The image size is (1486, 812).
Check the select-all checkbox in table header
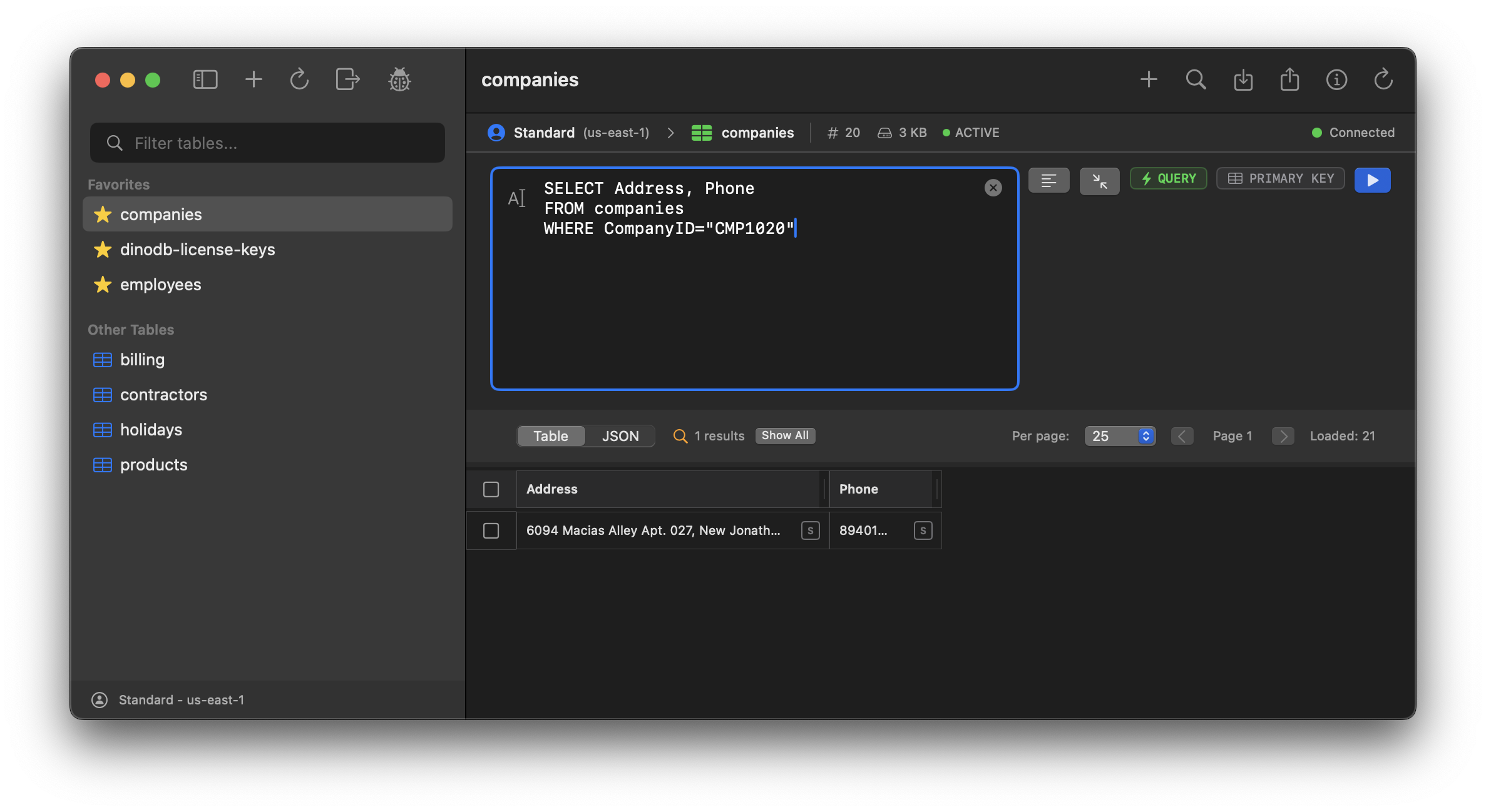[491, 489]
